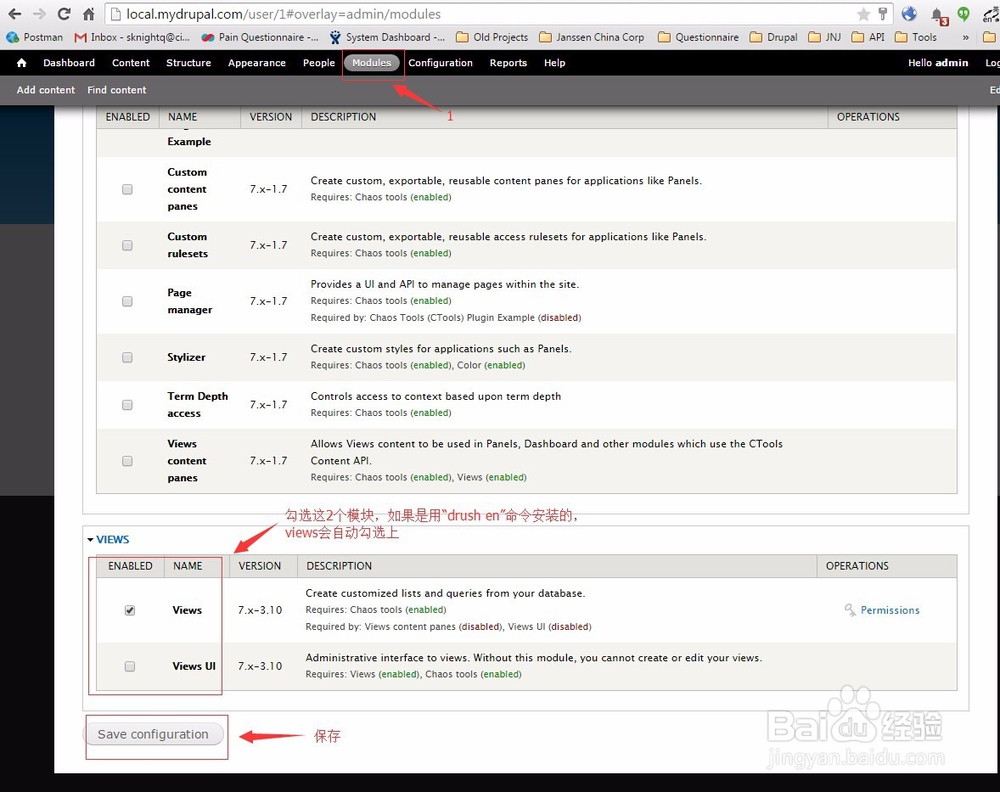The width and height of the screenshot is (1000, 792).
Task: Click the browser forward arrow
Action: (x=39, y=13)
